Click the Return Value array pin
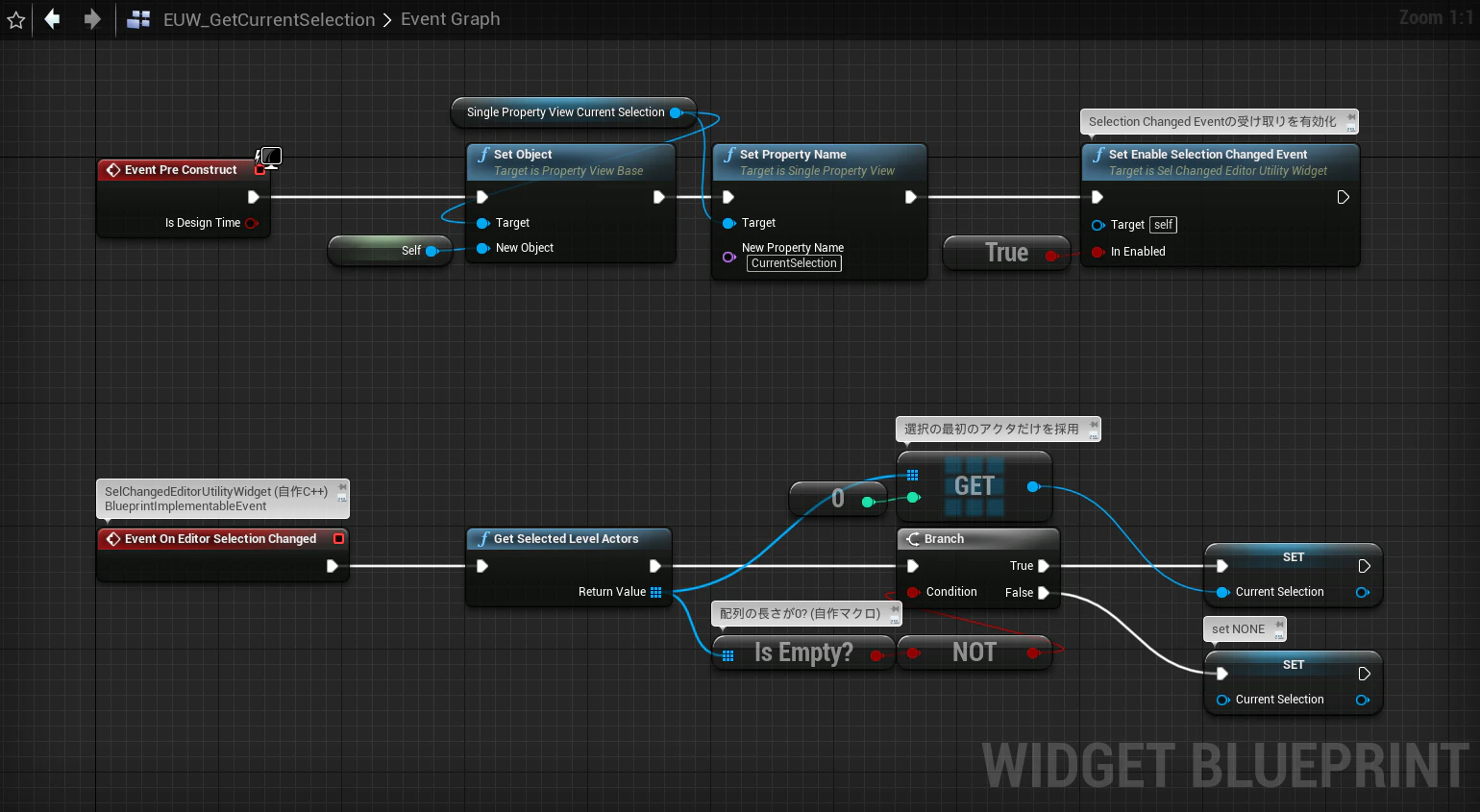The width and height of the screenshot is (1480, 812). click(656, 592)
